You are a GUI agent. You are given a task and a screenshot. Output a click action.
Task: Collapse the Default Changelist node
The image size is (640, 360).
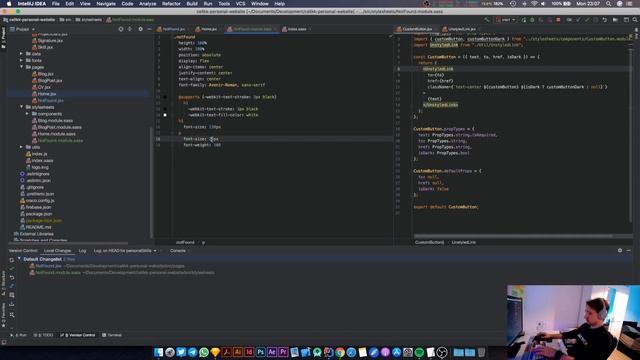[19, 259]
